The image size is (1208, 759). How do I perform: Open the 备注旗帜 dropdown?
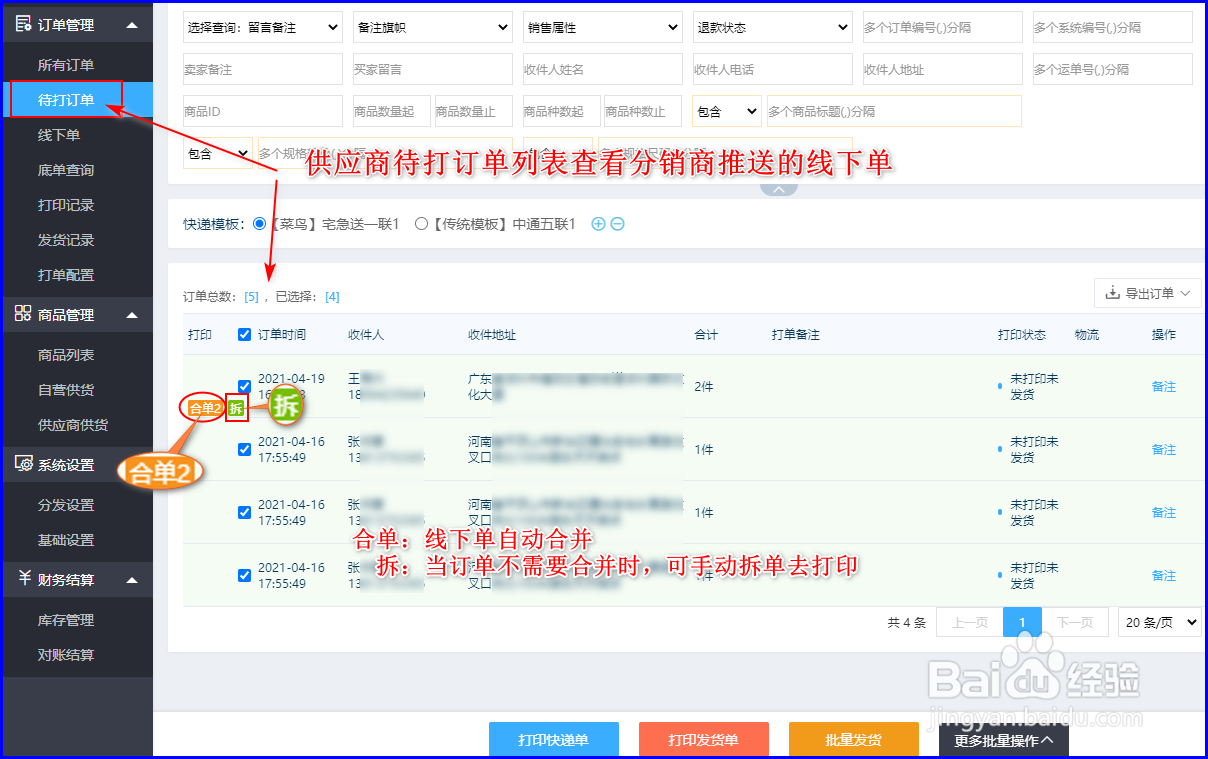(432, 27)
